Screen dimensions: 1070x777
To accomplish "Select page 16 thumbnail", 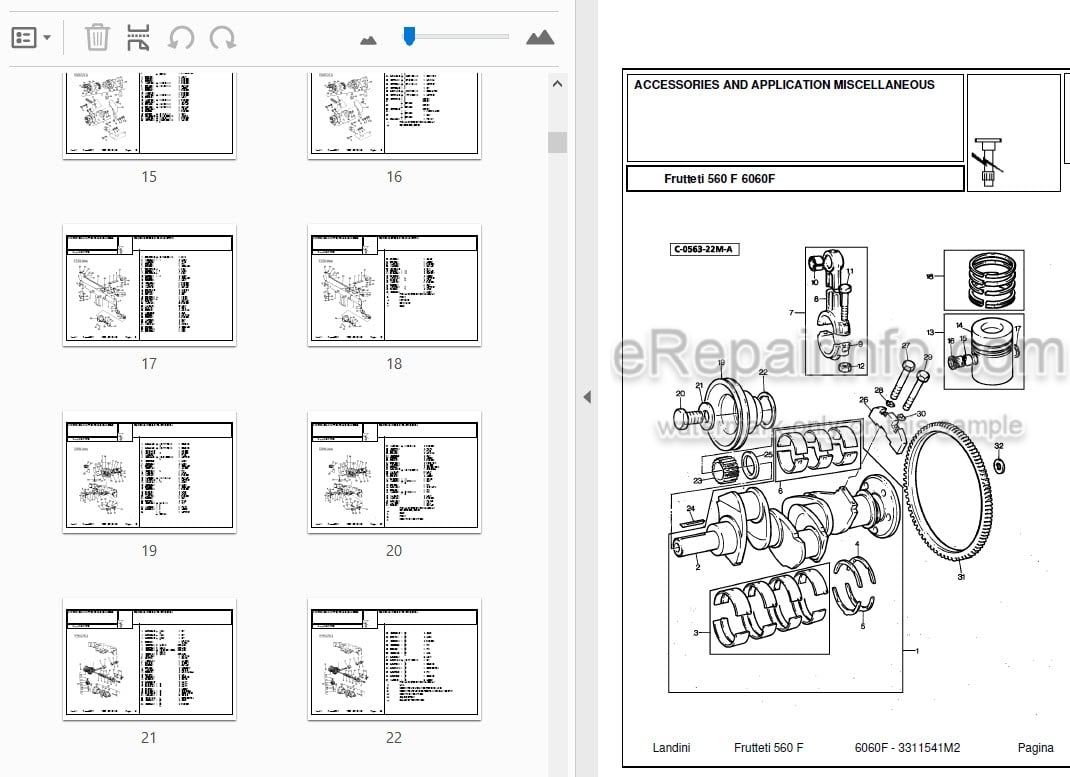I will (394, 114).
